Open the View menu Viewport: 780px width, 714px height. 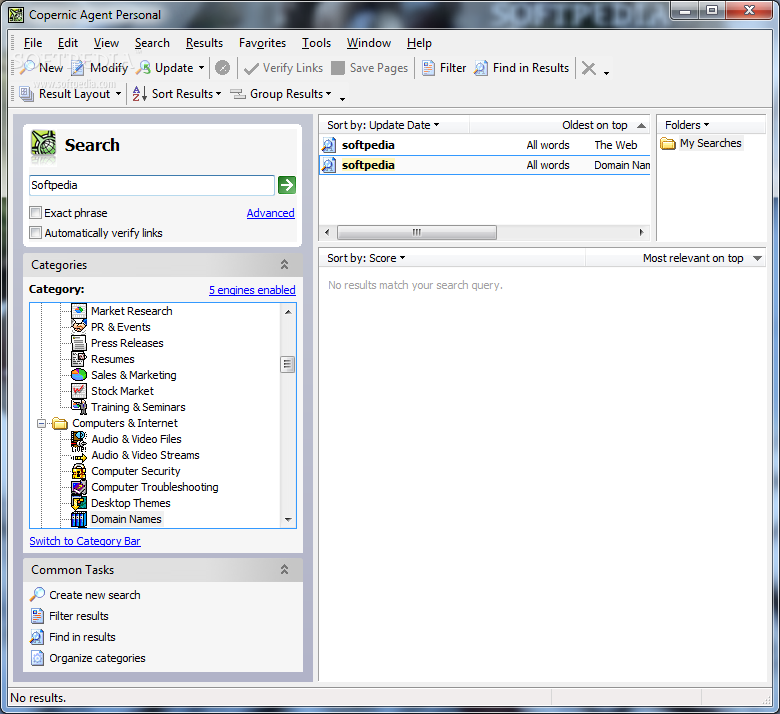[106, 43]
